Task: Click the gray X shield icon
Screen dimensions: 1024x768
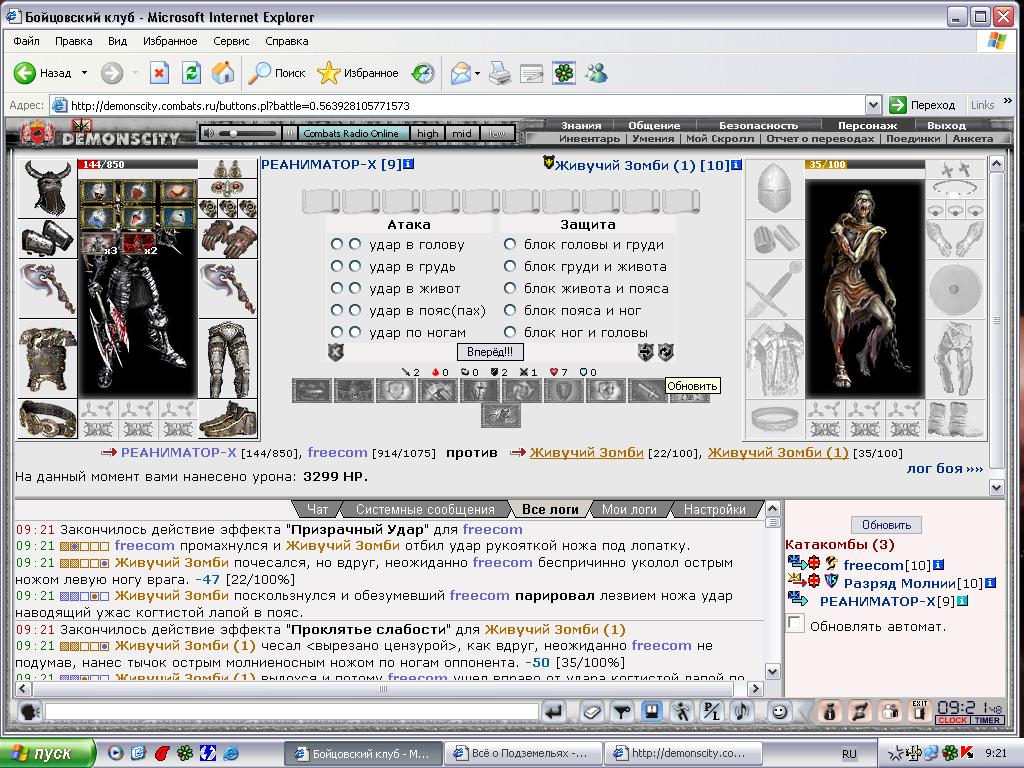Action: pyautogui.click(x=336, y=353)
